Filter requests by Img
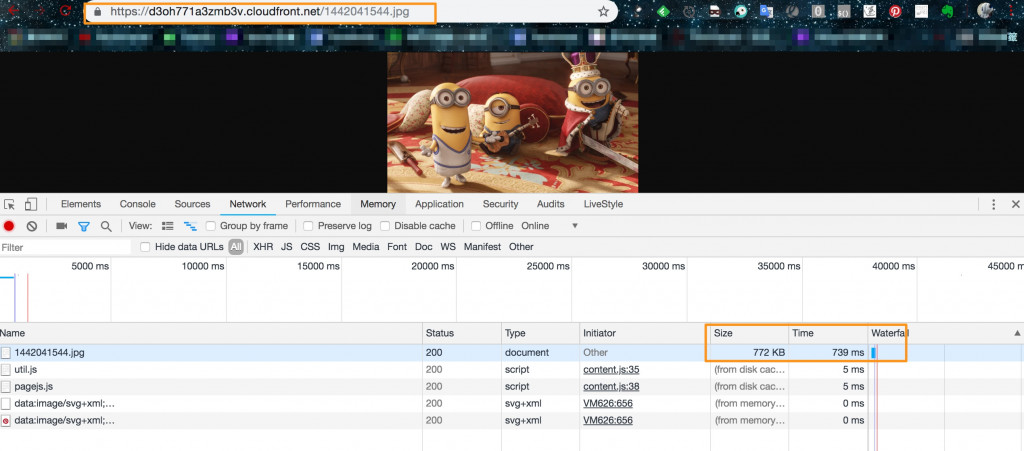Image resolution: width=1024 pixels, height=451 pixels. pyautogui.click(x=336, y=247)
